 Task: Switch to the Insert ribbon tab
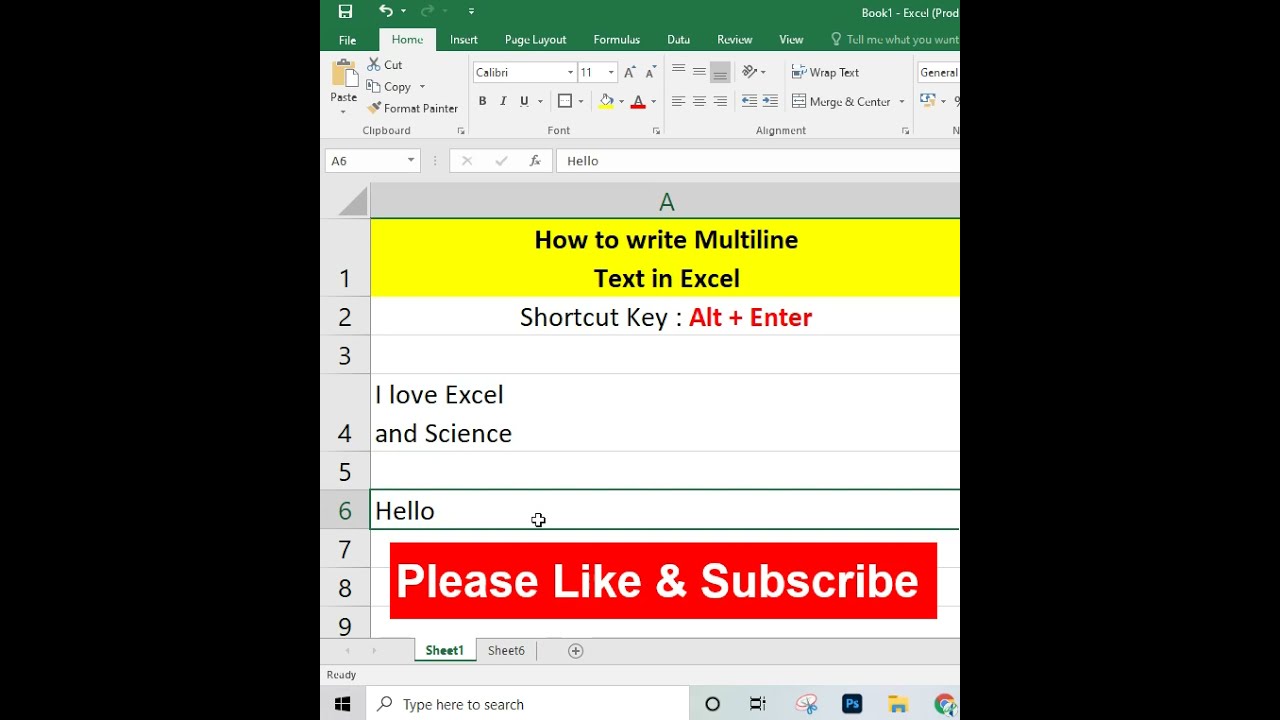(464, 40)
